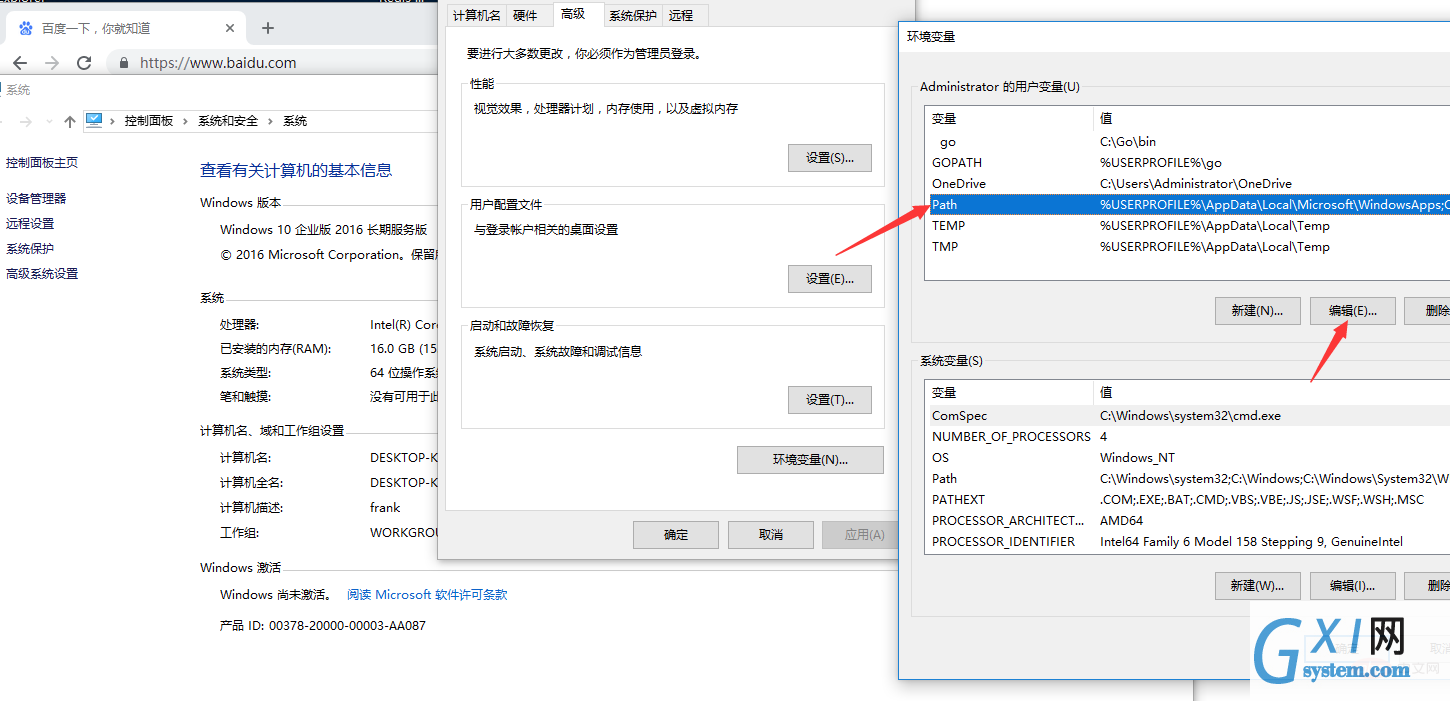Switch to 硬件 tab

click(525, 15)
